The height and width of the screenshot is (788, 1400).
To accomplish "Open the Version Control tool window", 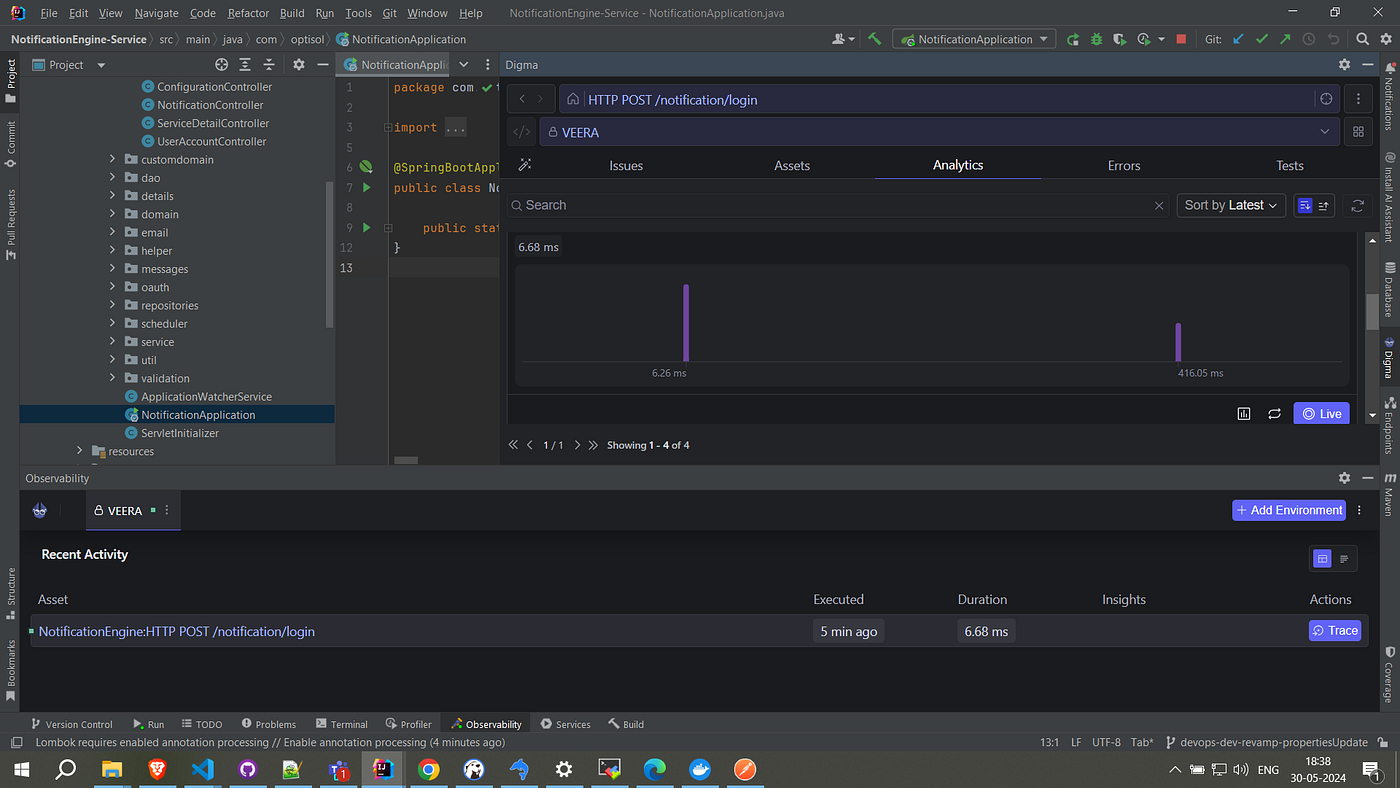I will pos(72,724).
